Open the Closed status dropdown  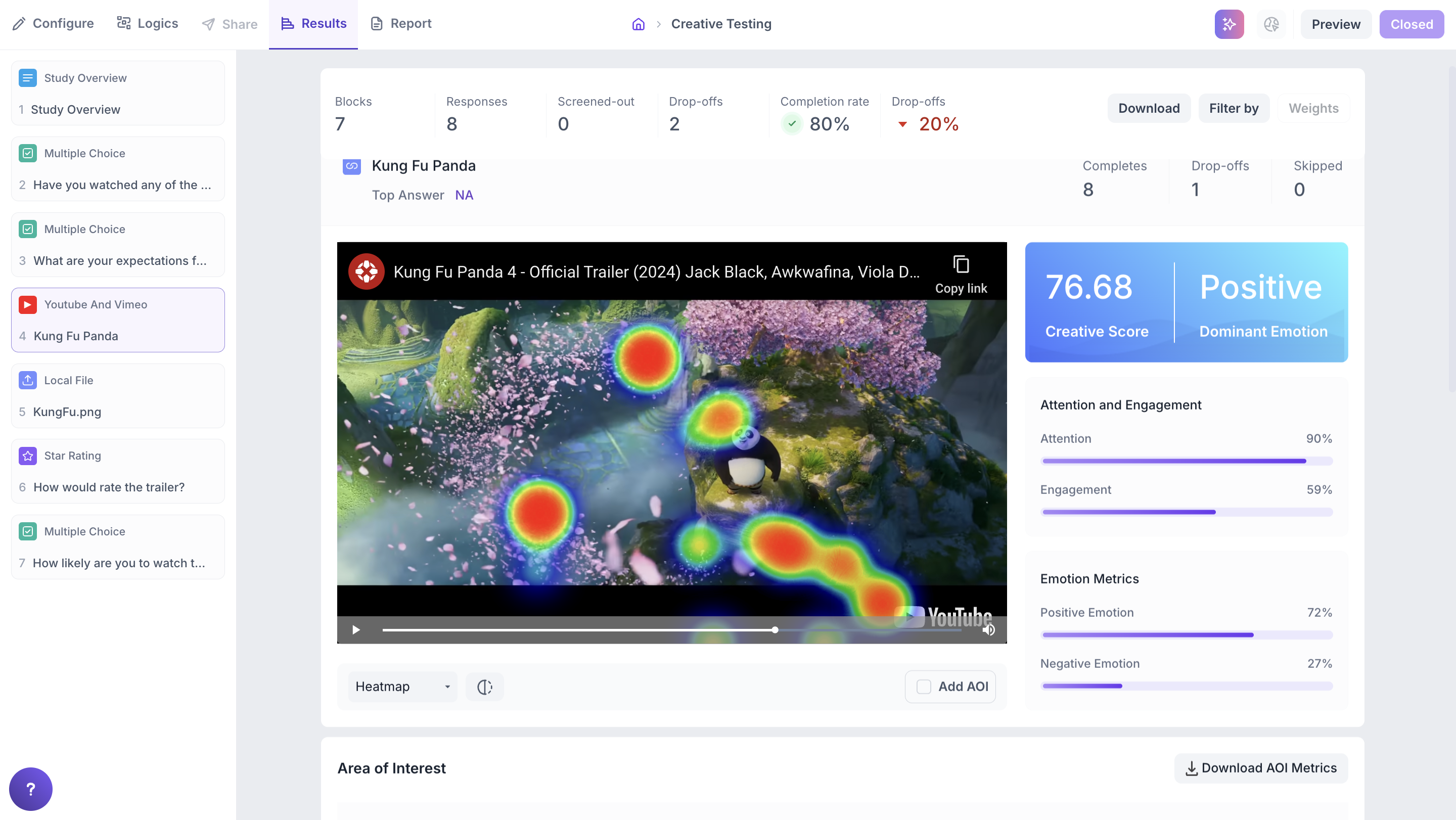point(1412,24)
